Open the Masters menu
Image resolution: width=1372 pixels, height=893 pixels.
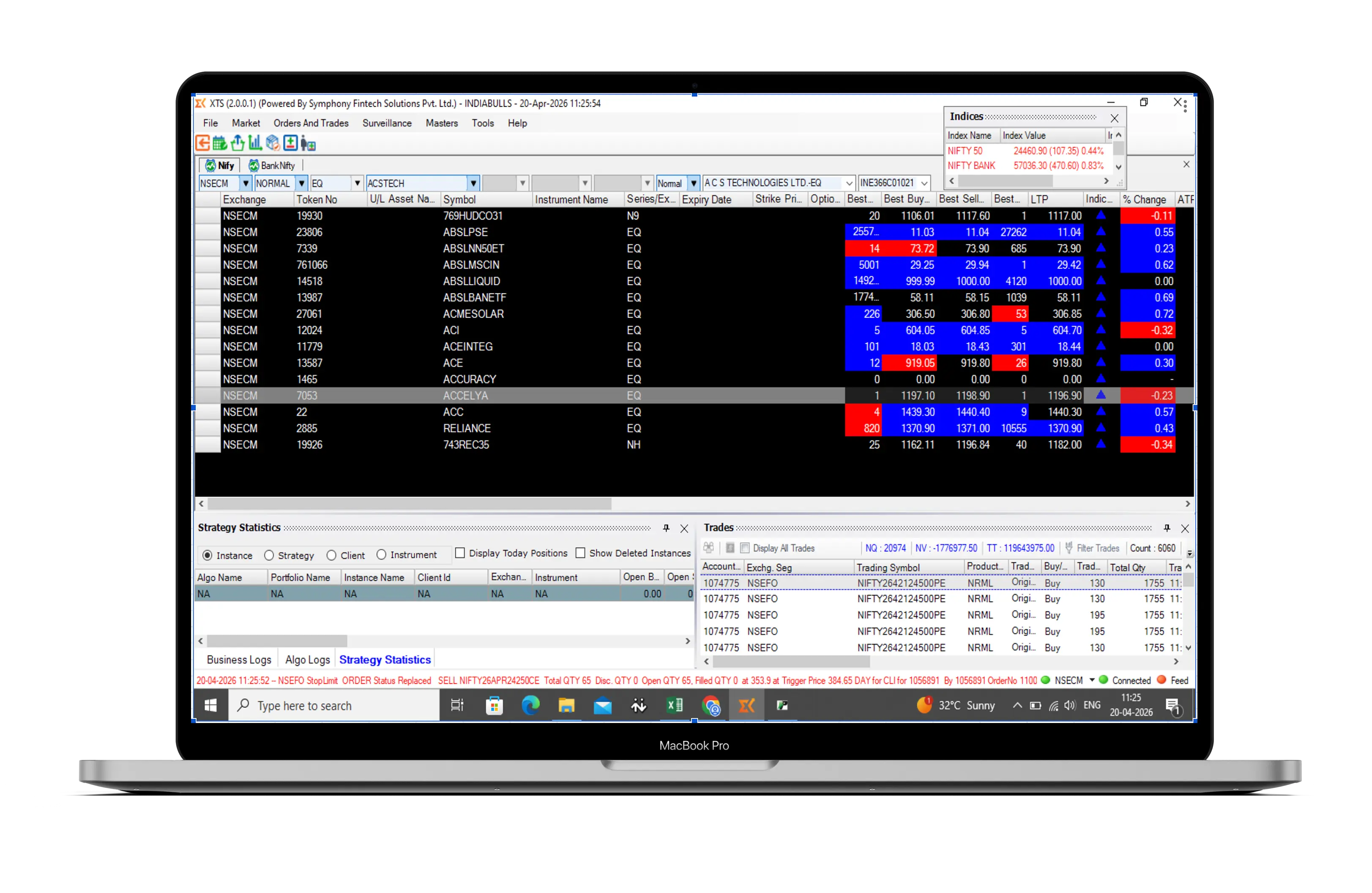tap(442, 123)
